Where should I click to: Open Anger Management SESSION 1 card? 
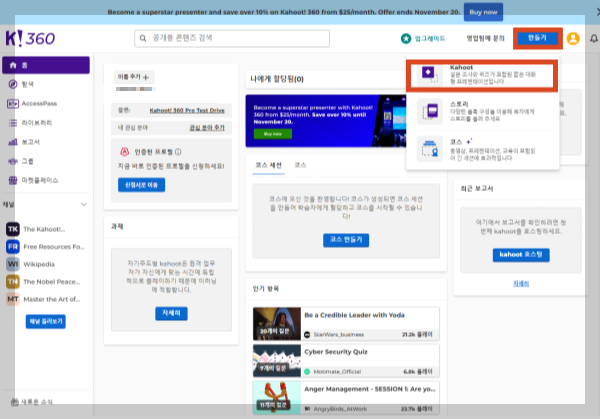pos(346,398)
